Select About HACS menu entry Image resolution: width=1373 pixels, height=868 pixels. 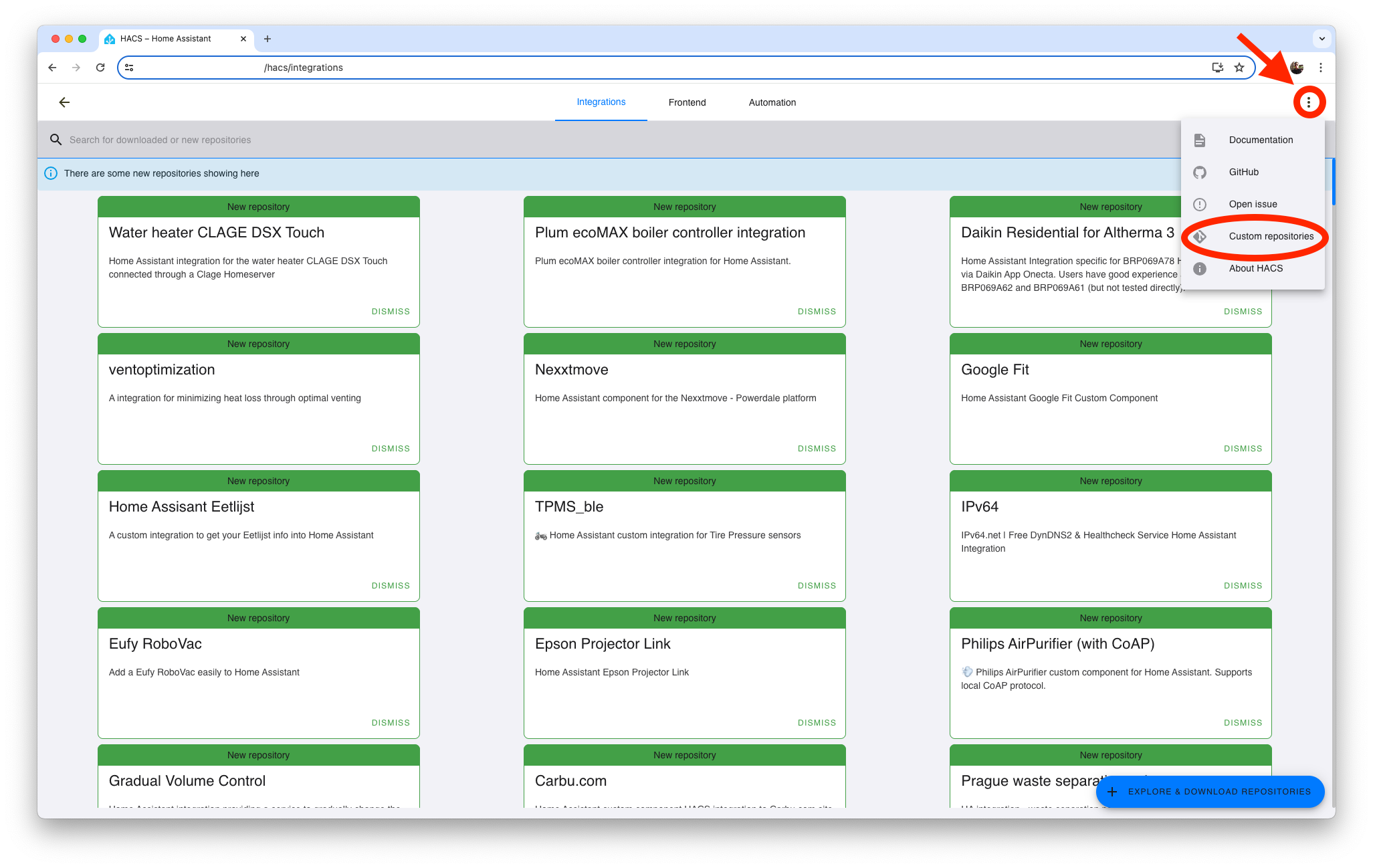tap(1255, 268)
